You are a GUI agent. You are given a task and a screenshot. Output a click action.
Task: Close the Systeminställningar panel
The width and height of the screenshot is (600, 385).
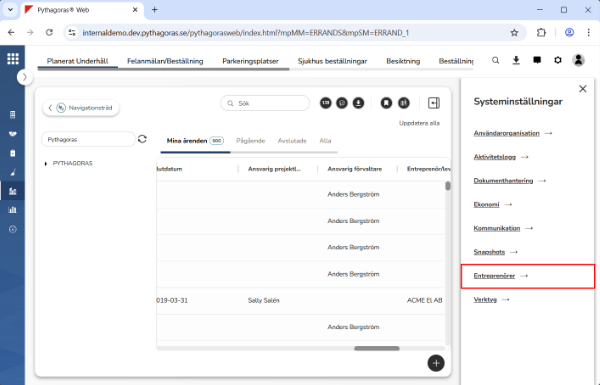[583, 89]
